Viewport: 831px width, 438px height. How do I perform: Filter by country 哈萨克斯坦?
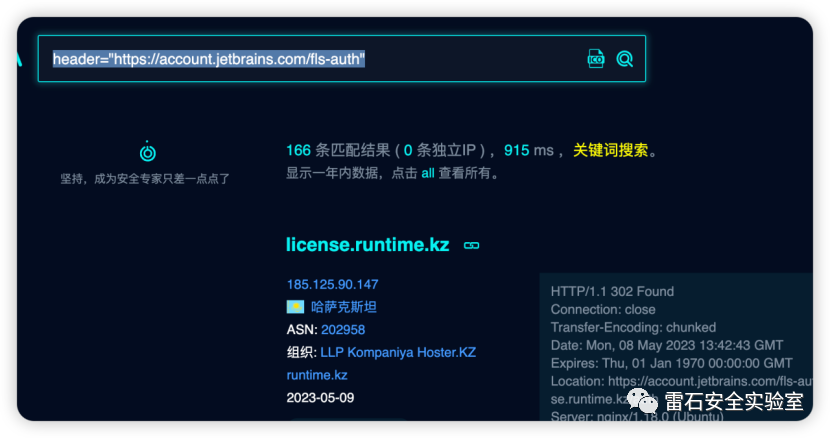(343, 307)
